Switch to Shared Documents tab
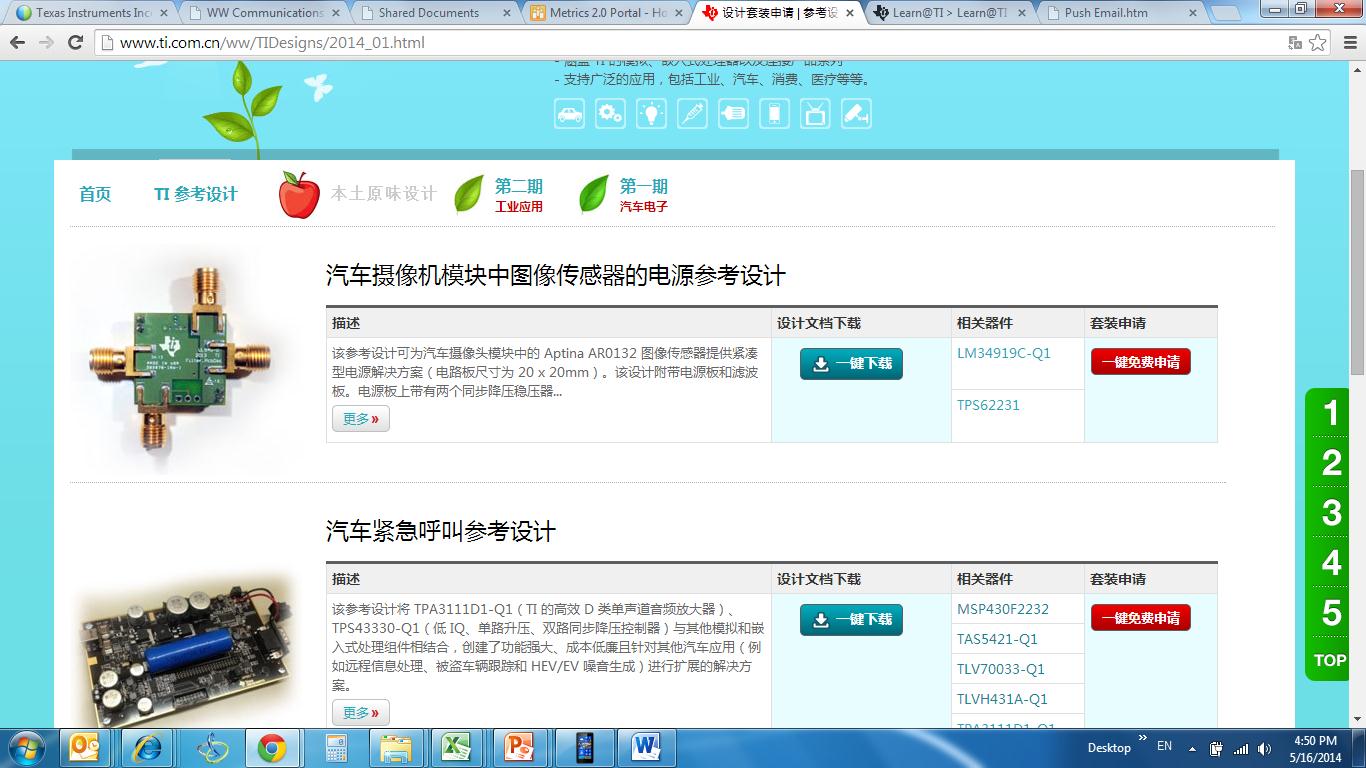1366x768 pixels. pos(437,13)
